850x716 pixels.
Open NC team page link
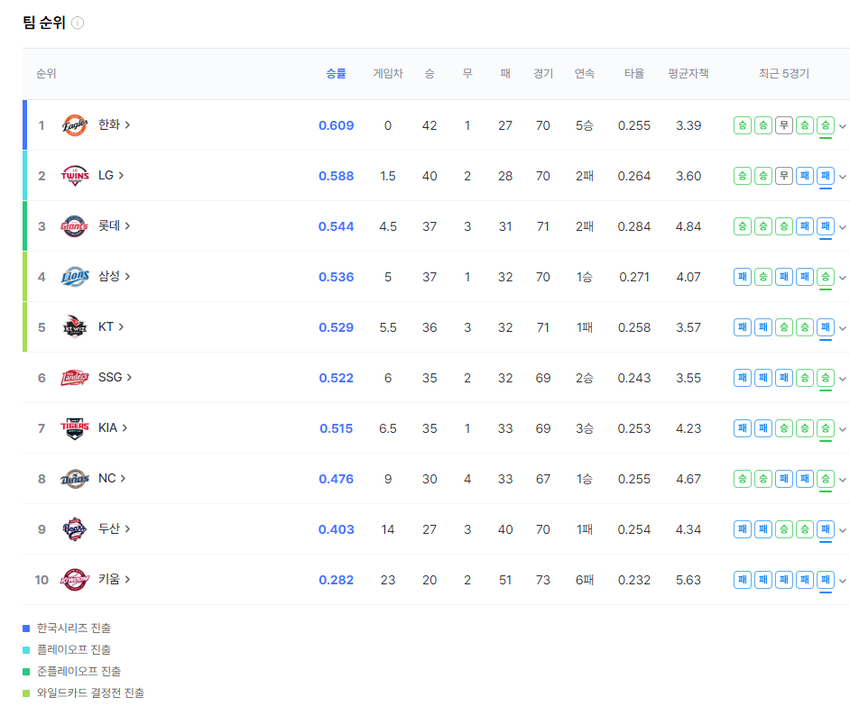(112, 478)
